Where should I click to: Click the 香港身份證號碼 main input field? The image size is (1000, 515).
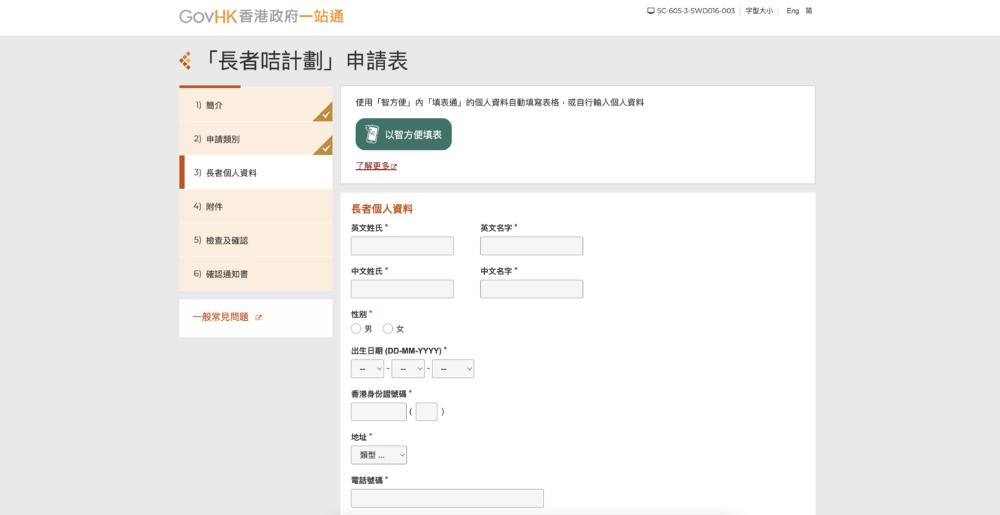coord(379,412)
